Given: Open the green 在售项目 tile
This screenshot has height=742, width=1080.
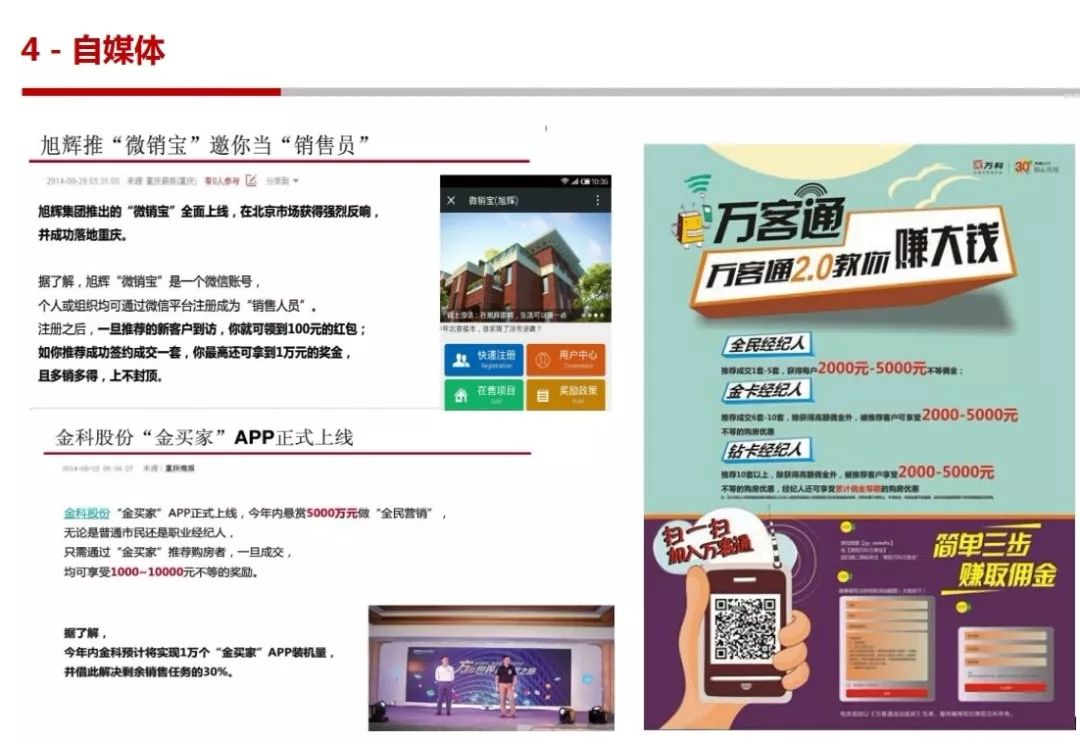Looking at the screenshot, I should coord(484,395).
